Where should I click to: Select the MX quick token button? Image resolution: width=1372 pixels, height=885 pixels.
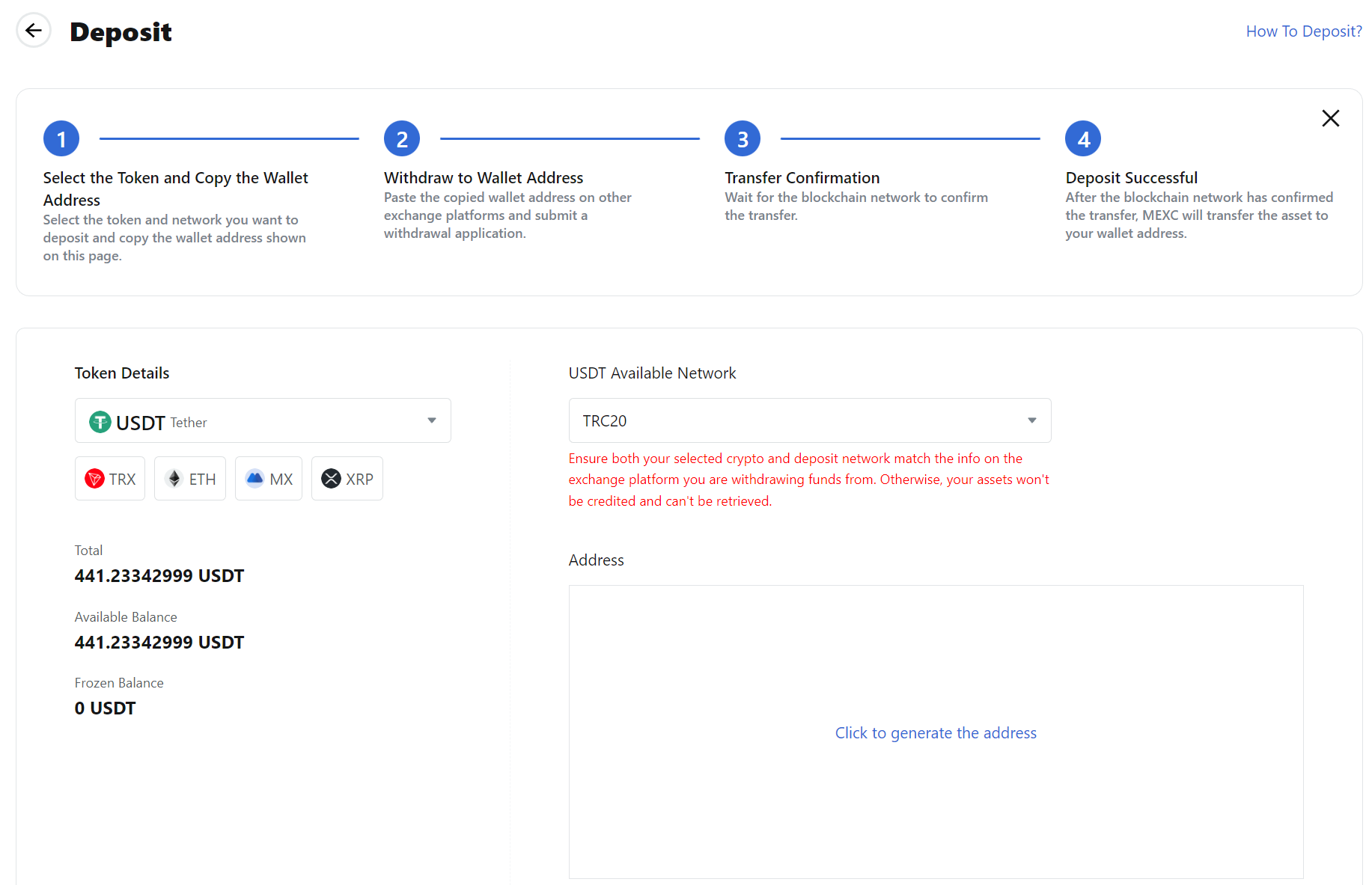coord(269,479)
